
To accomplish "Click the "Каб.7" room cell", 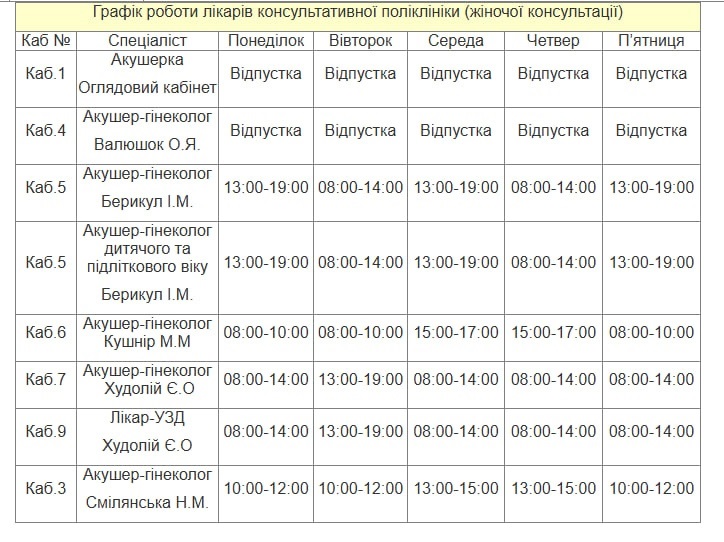I will click(x=45, y=379).
